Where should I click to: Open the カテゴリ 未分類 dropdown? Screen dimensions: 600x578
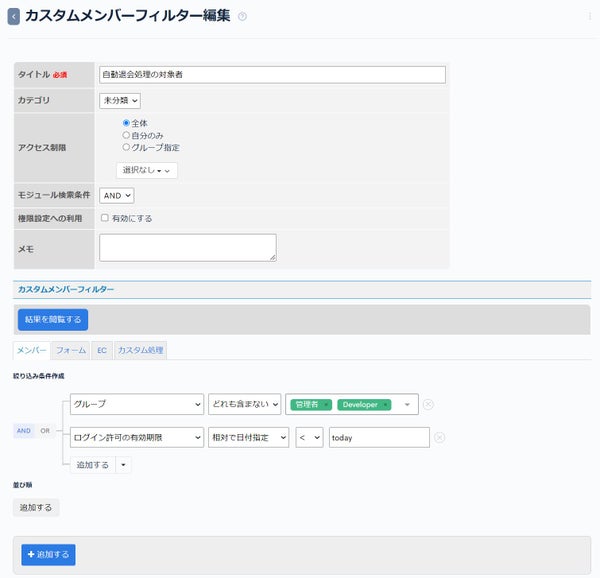coord(120,101)
